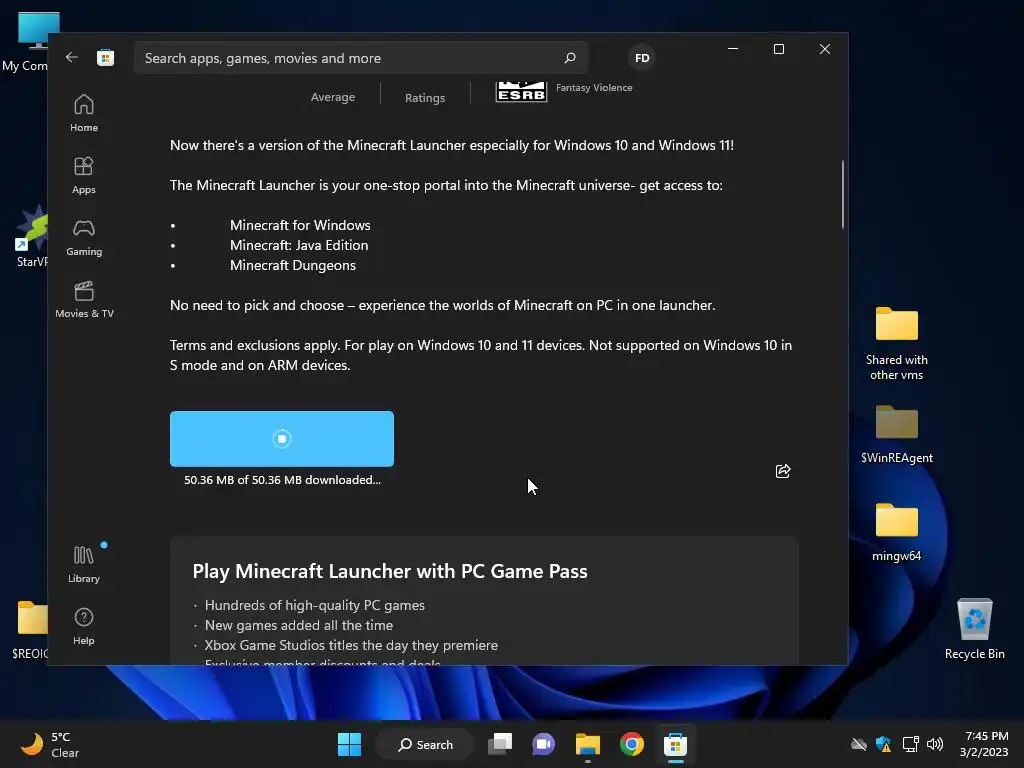The width and height of the screenshot is (1024, 768).
Task: Click the Store vertical scrollbar thumb
Action: (x=843, y=194)
